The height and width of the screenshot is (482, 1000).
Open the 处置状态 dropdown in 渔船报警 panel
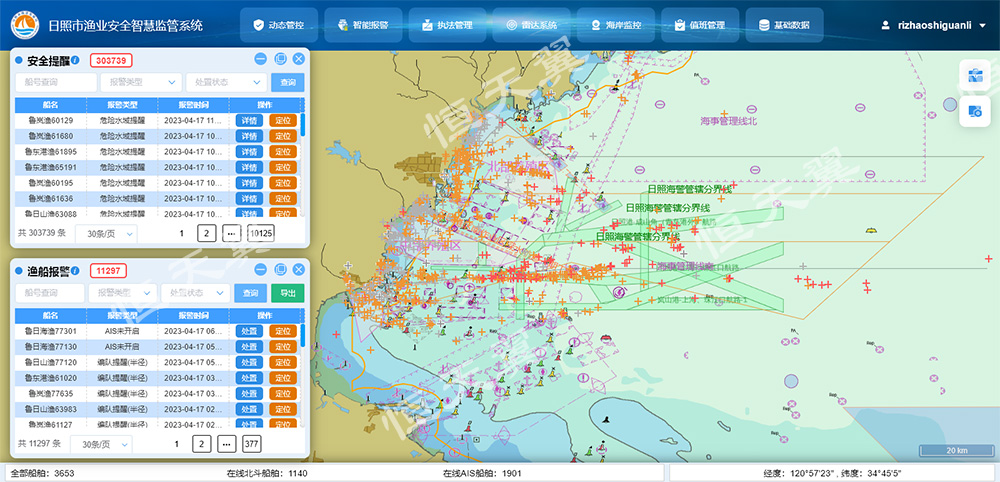pyautogui.click(x=197, y=293)
